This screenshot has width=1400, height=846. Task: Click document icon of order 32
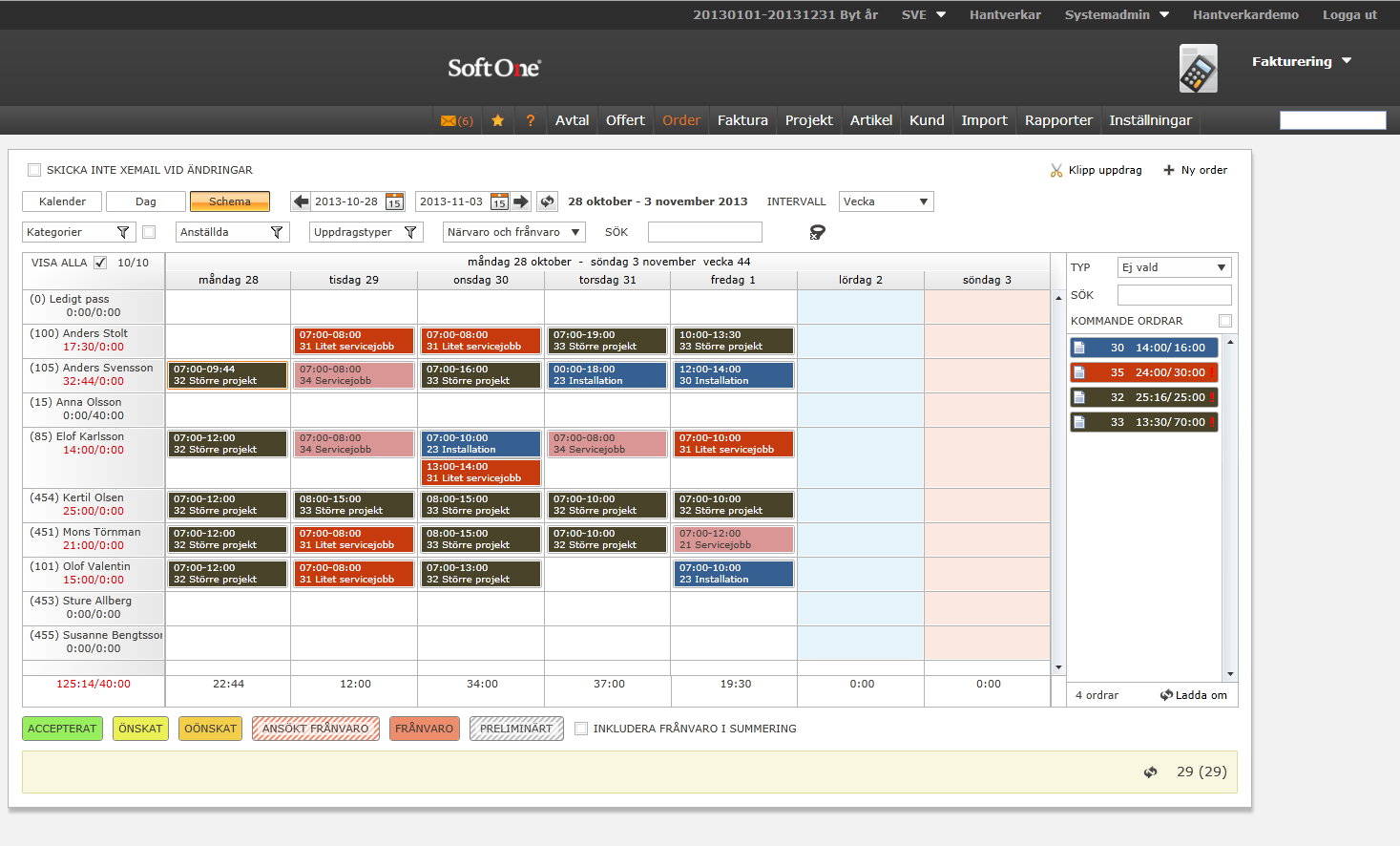[x=1079, y=397]
